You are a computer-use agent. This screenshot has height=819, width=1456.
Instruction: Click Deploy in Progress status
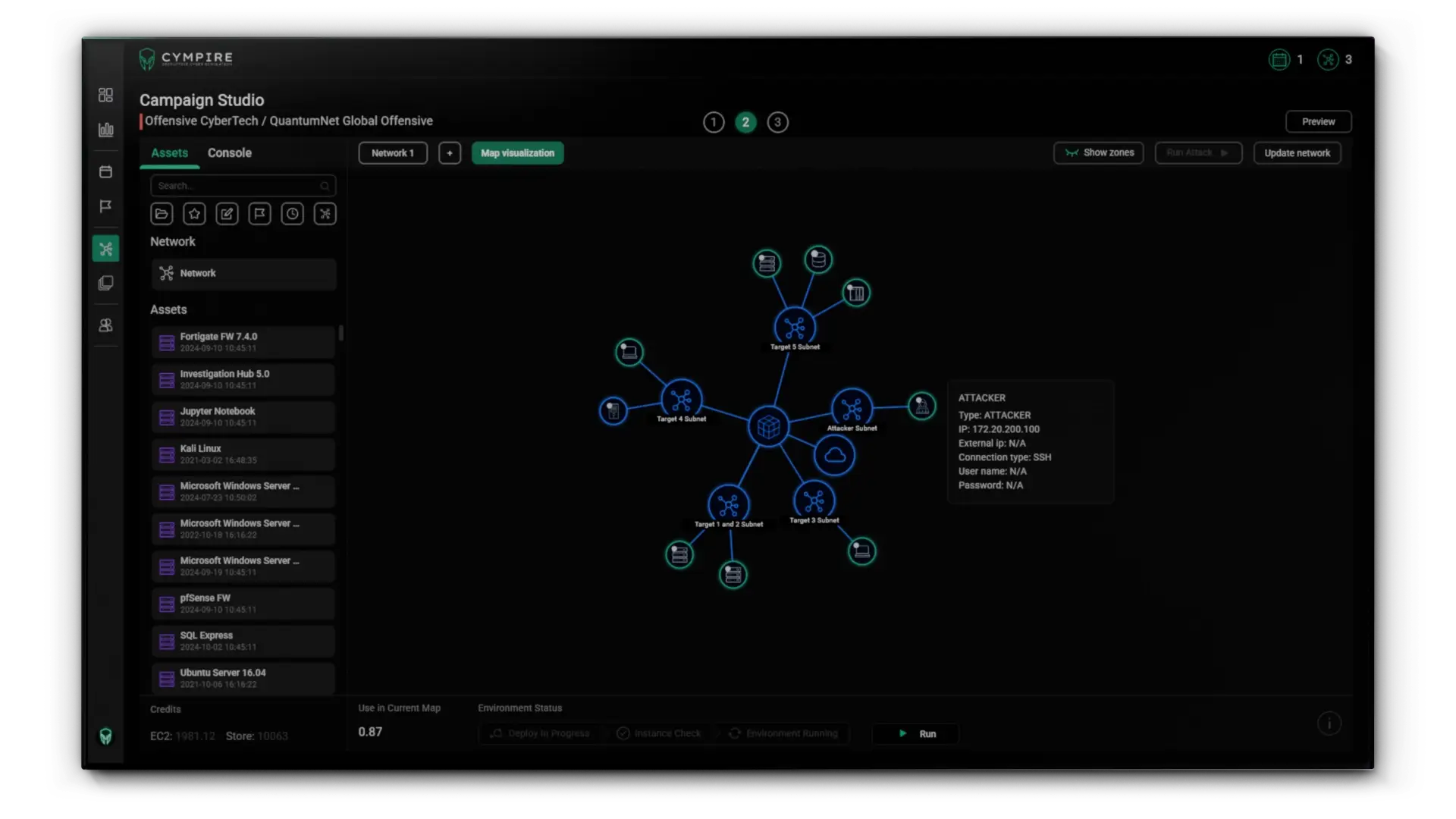tap(540, 734)
